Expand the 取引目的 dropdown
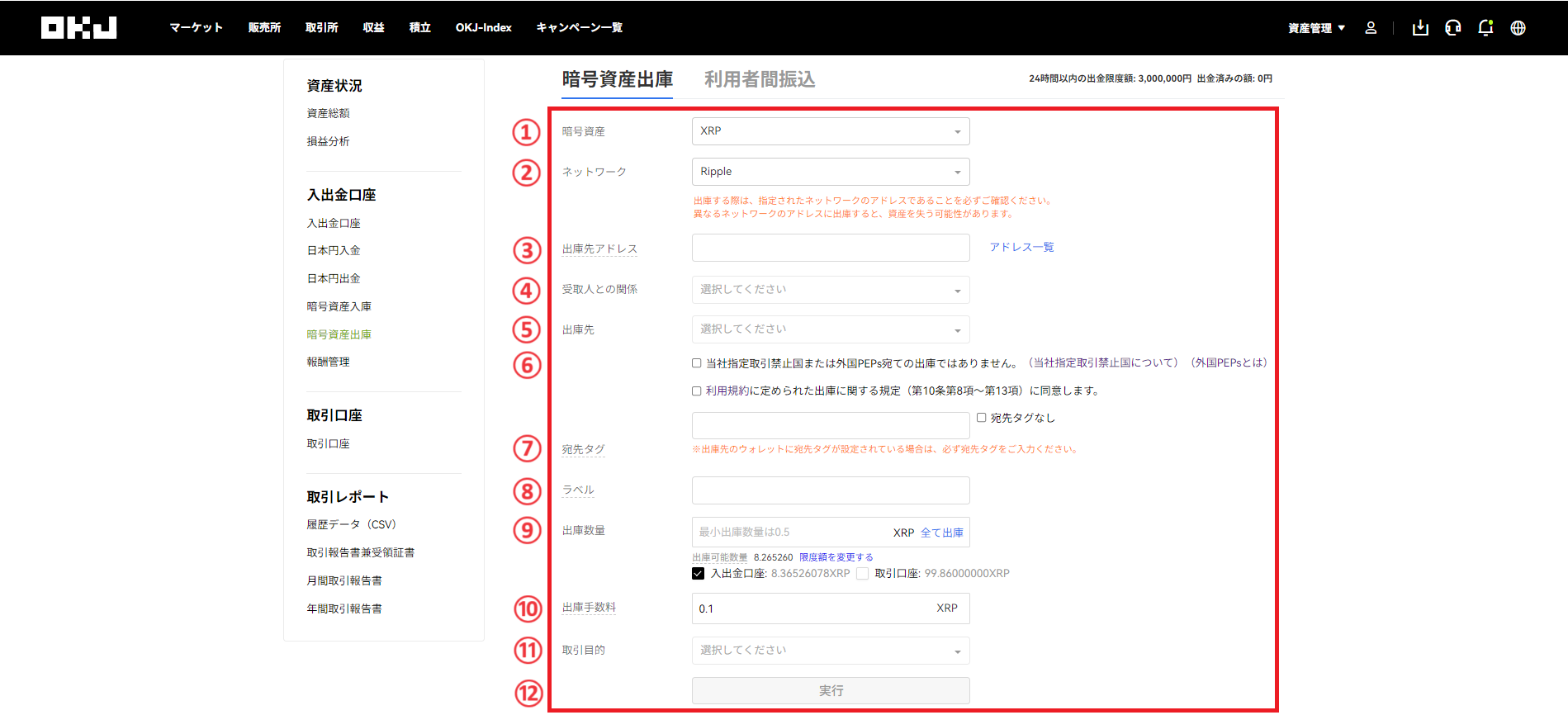 click(830, 651)
